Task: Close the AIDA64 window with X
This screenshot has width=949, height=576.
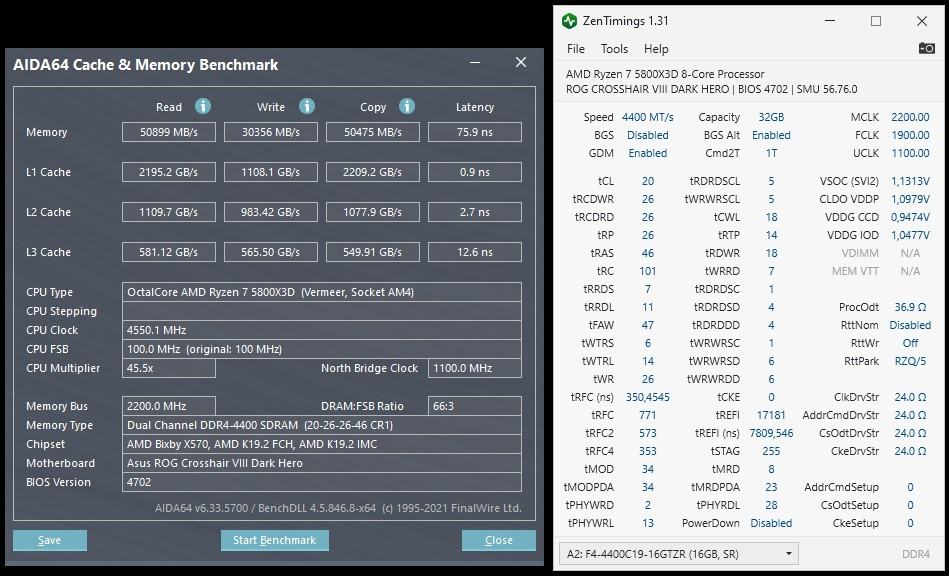Action: 520,62
